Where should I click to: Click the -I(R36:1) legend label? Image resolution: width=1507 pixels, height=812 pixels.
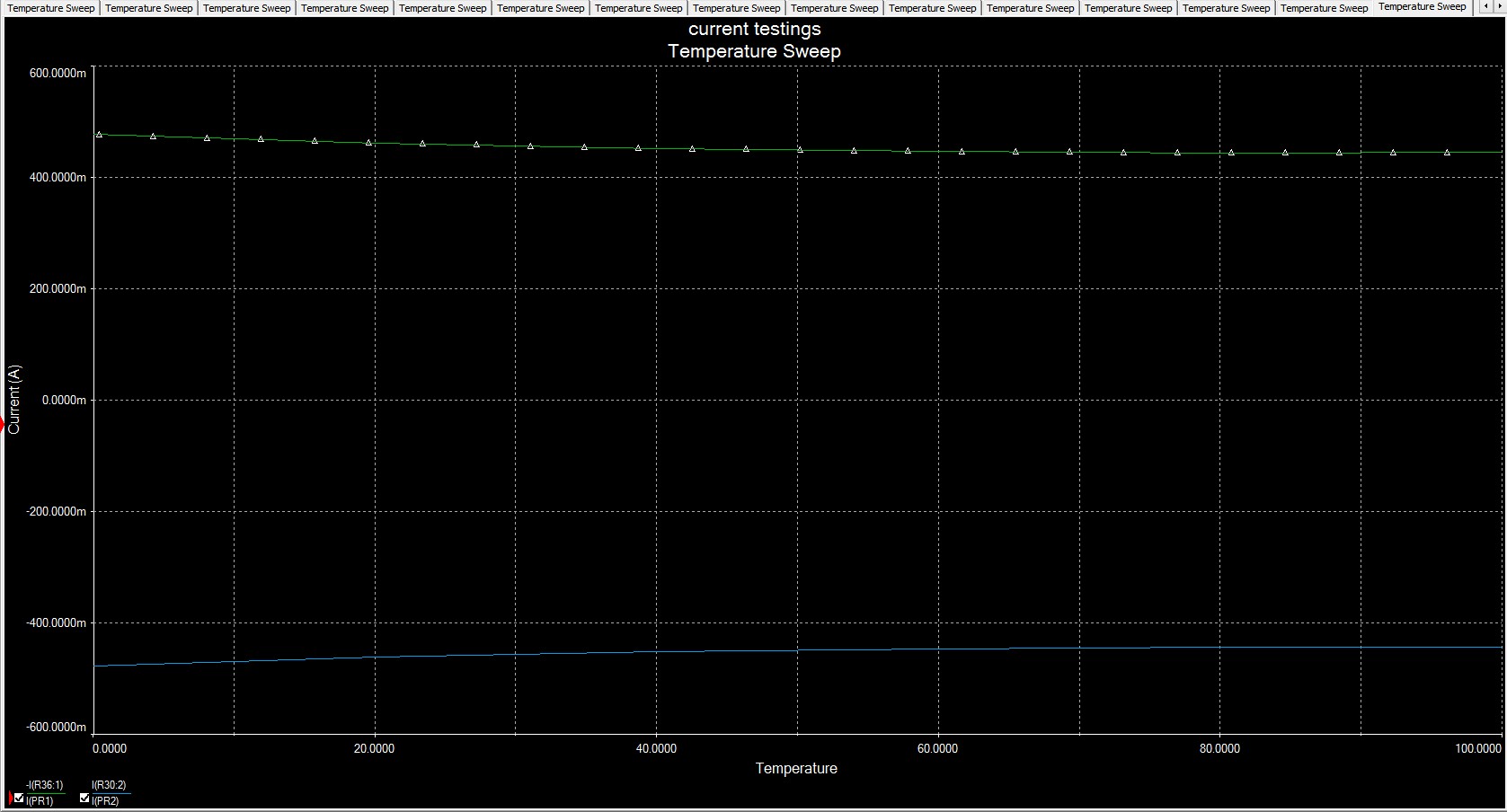[x=45, y=785]
